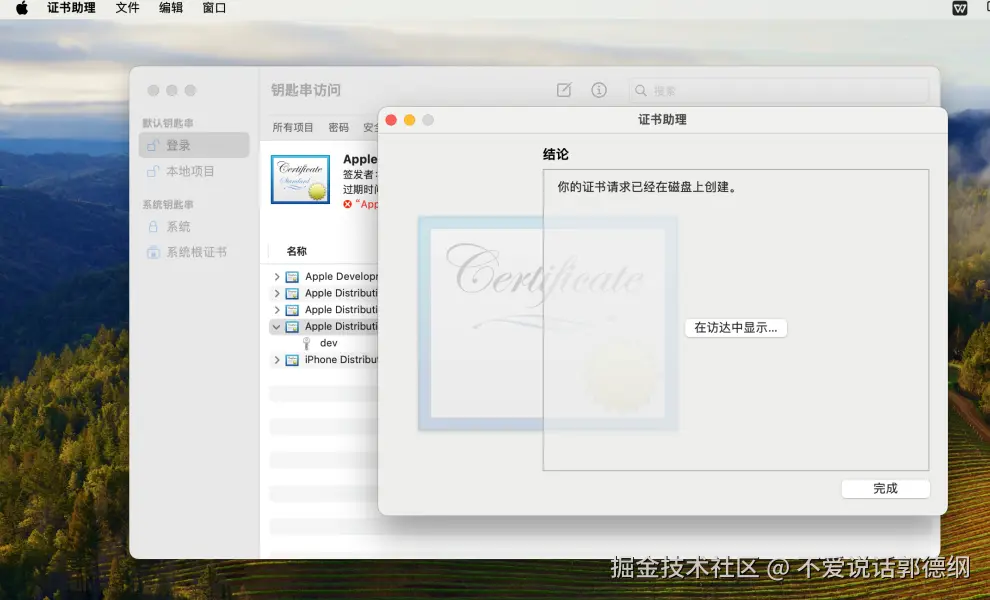Minimize the 证书助理 window with the yellow button

[409, 120]
